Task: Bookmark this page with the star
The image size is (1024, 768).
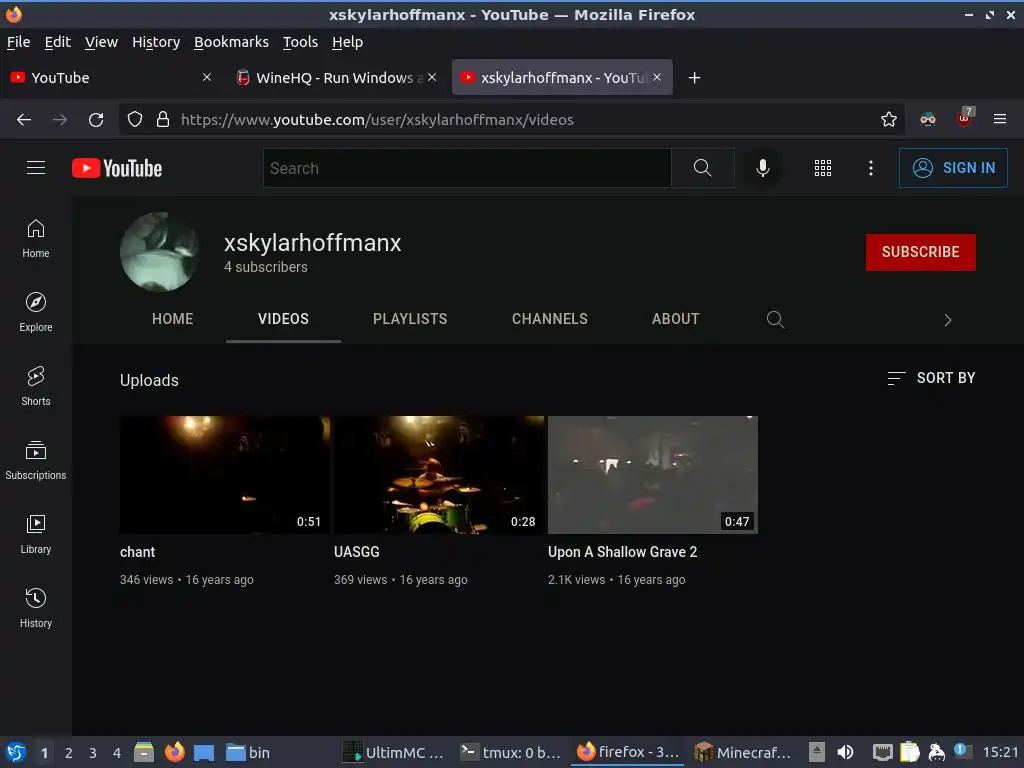Action: 888,120
